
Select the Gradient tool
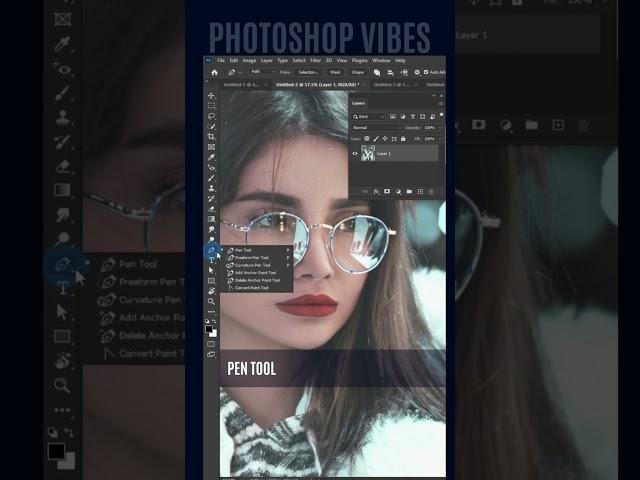[211, 219]
